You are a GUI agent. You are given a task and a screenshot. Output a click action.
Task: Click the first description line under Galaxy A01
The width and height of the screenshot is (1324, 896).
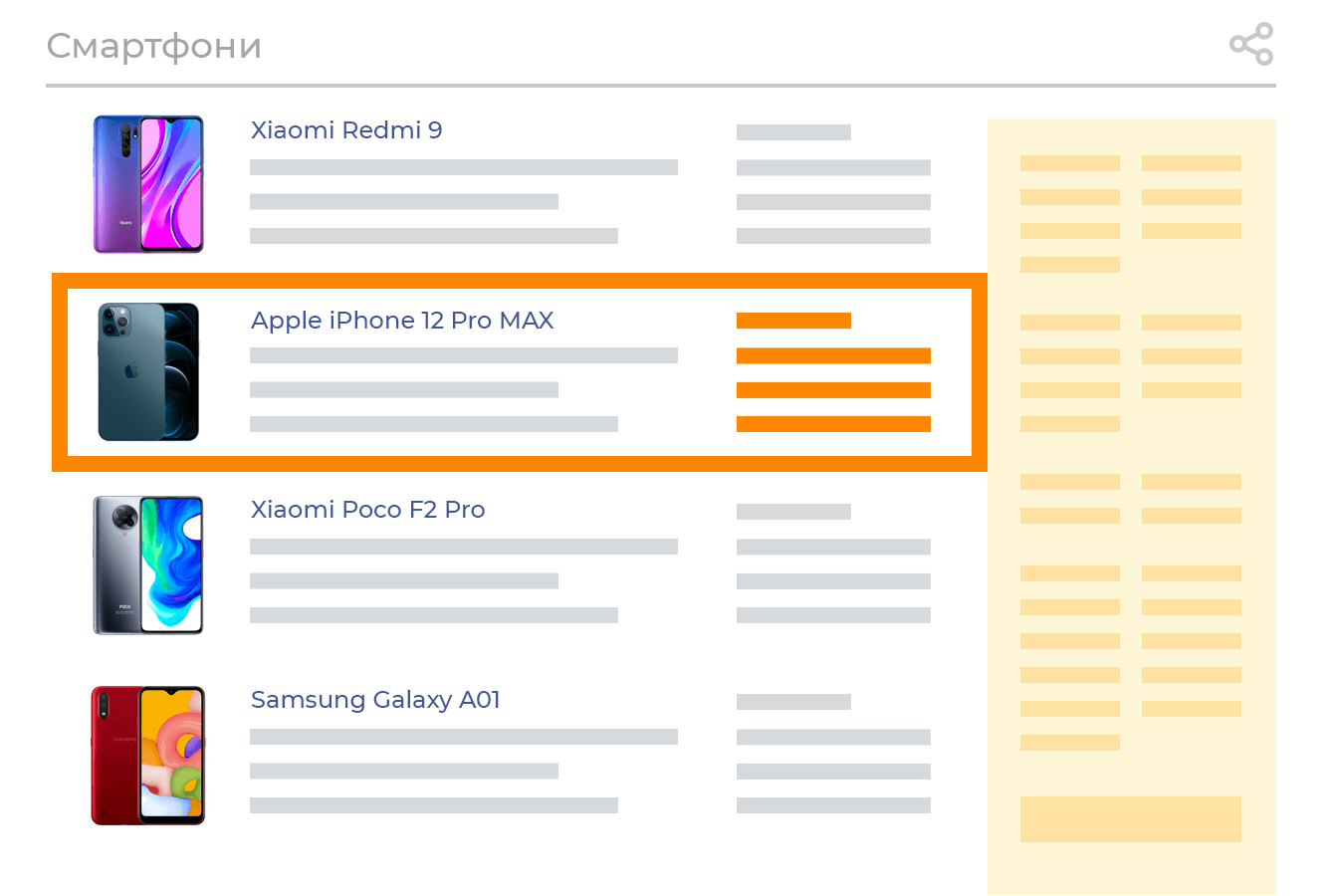(463, 737)
